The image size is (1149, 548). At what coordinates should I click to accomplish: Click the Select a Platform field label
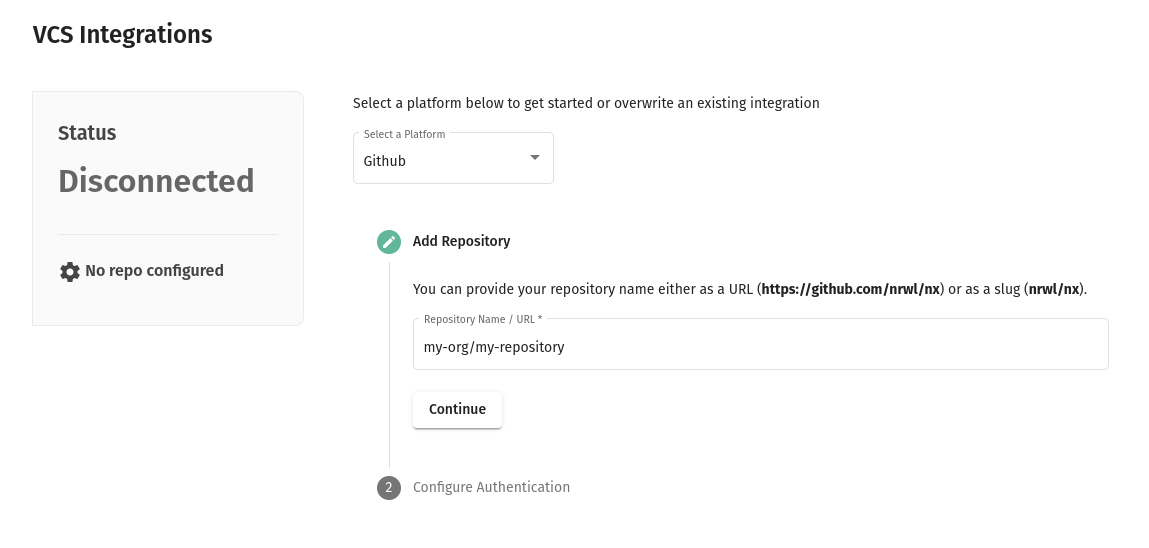pyautogui.click(x=404, y=134)
